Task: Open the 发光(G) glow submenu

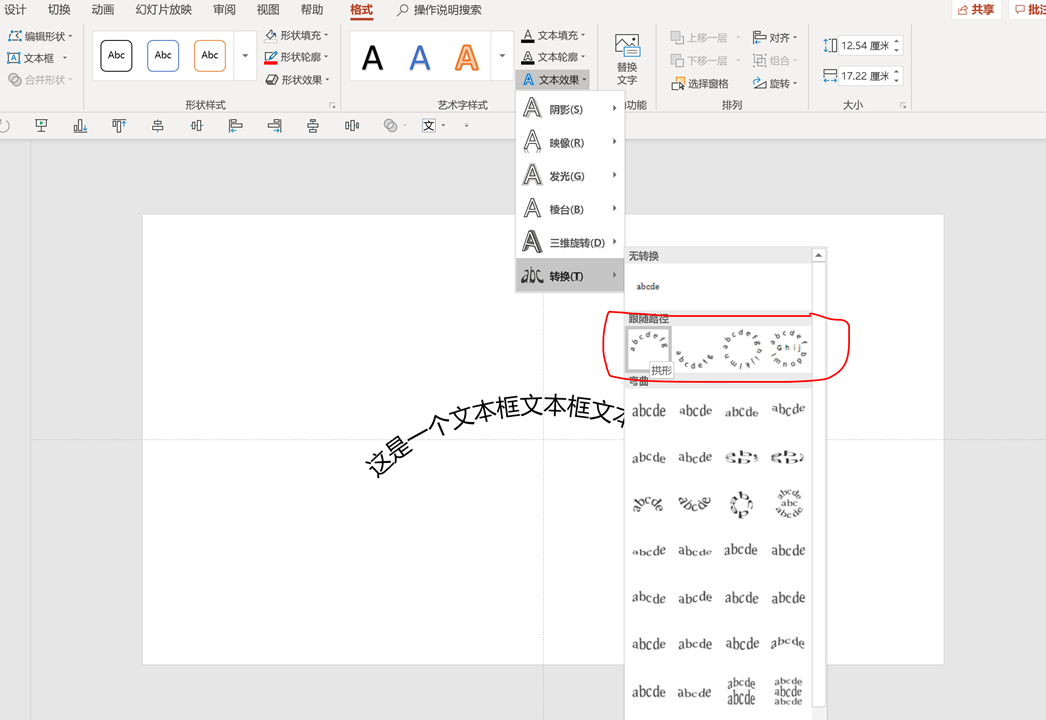Action: [x=570, y=175]
